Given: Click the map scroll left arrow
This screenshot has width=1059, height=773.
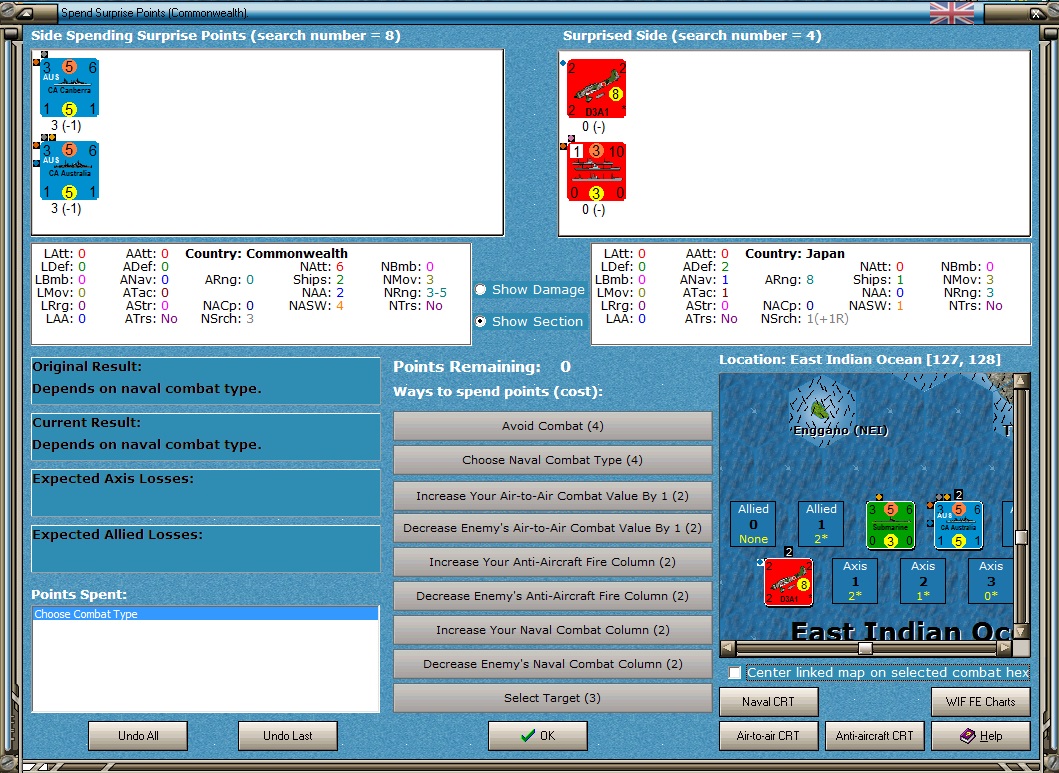Looking at the screenshot, I should (x=727, y=648).
